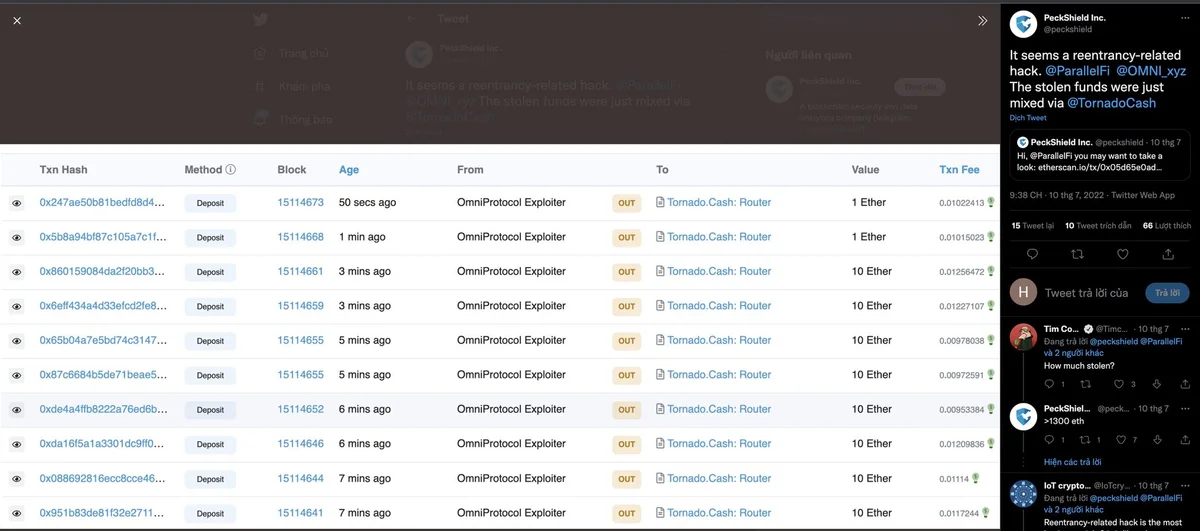Screen dimensions: 1200x531
Task: Click Deposit method badge in 0xde4a4ffb82 row
Action: pyautogui.click(x=210, y=410)
